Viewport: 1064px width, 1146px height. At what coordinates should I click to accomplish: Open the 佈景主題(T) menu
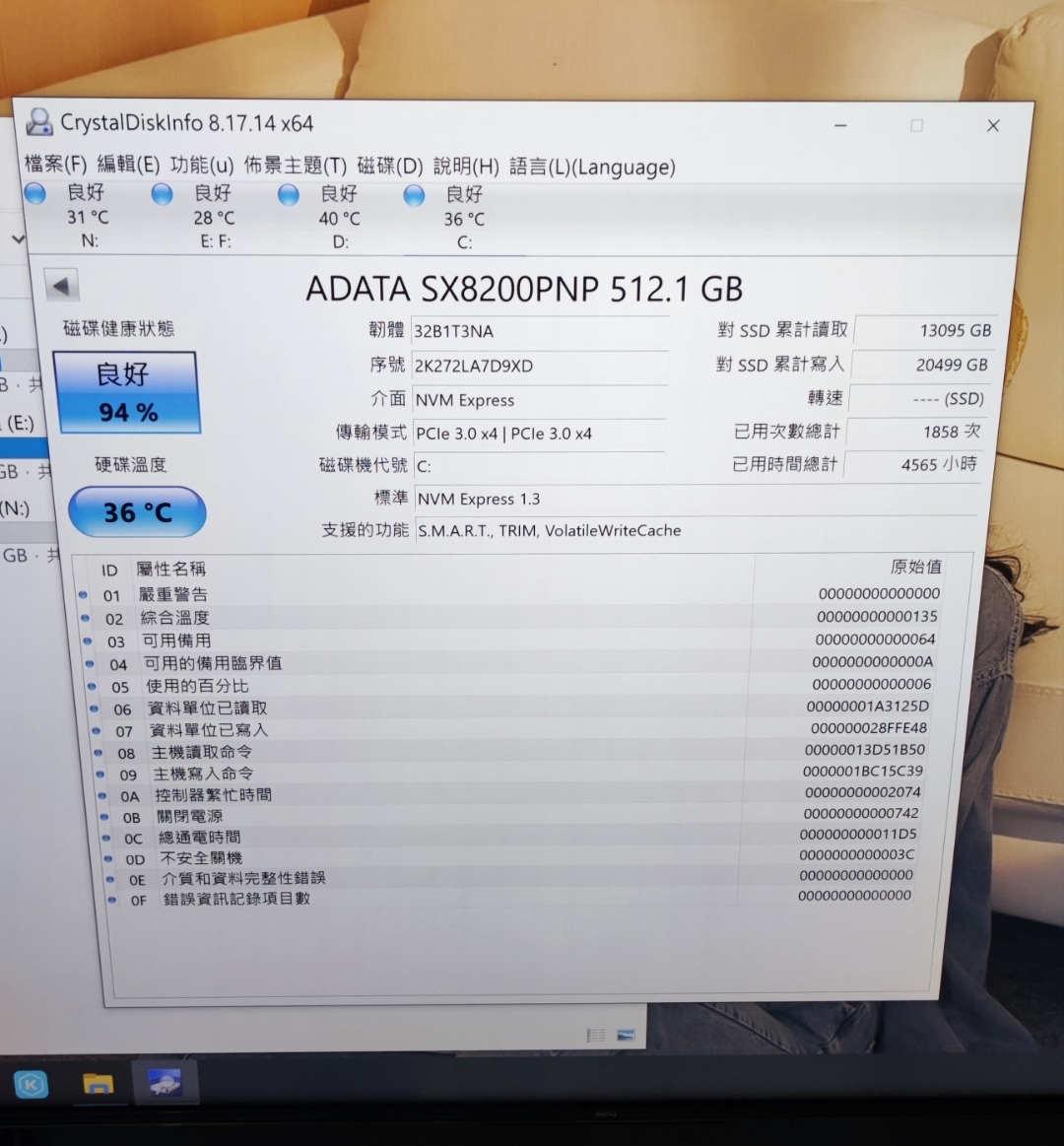pyautogui.click(x=296, y=166)
